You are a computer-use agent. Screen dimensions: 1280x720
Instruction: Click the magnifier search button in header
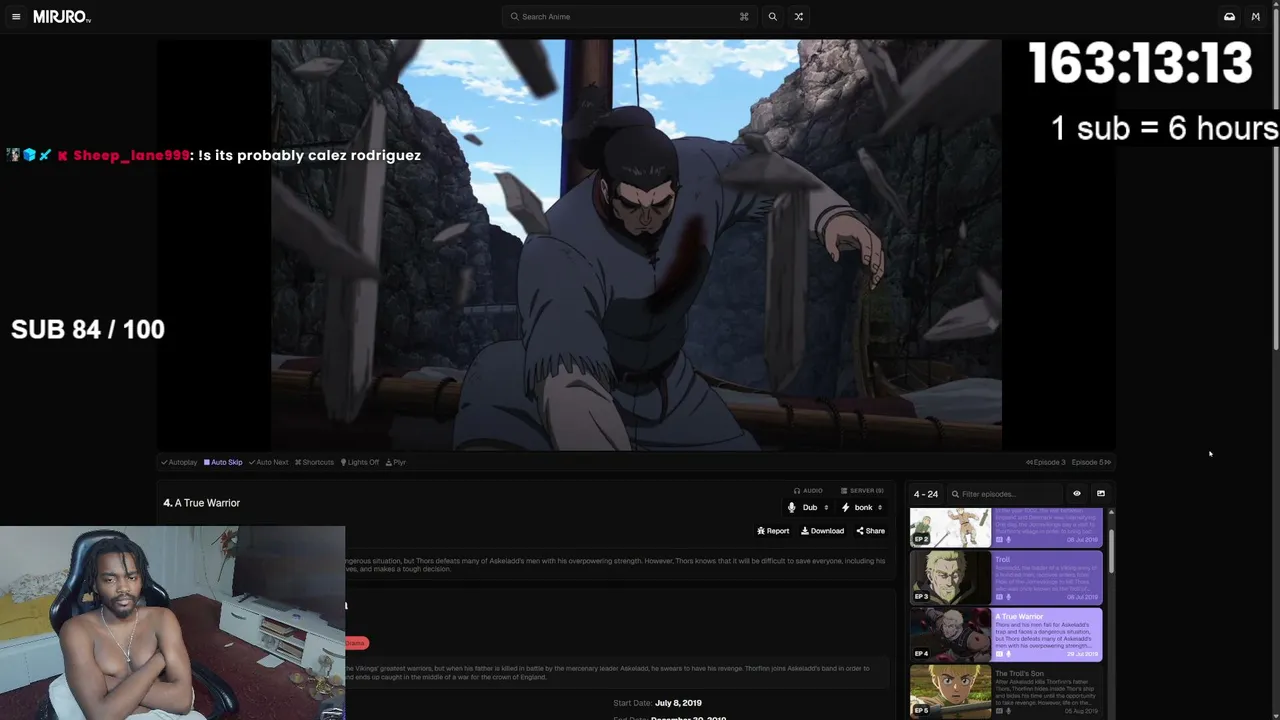click(772, 17)
